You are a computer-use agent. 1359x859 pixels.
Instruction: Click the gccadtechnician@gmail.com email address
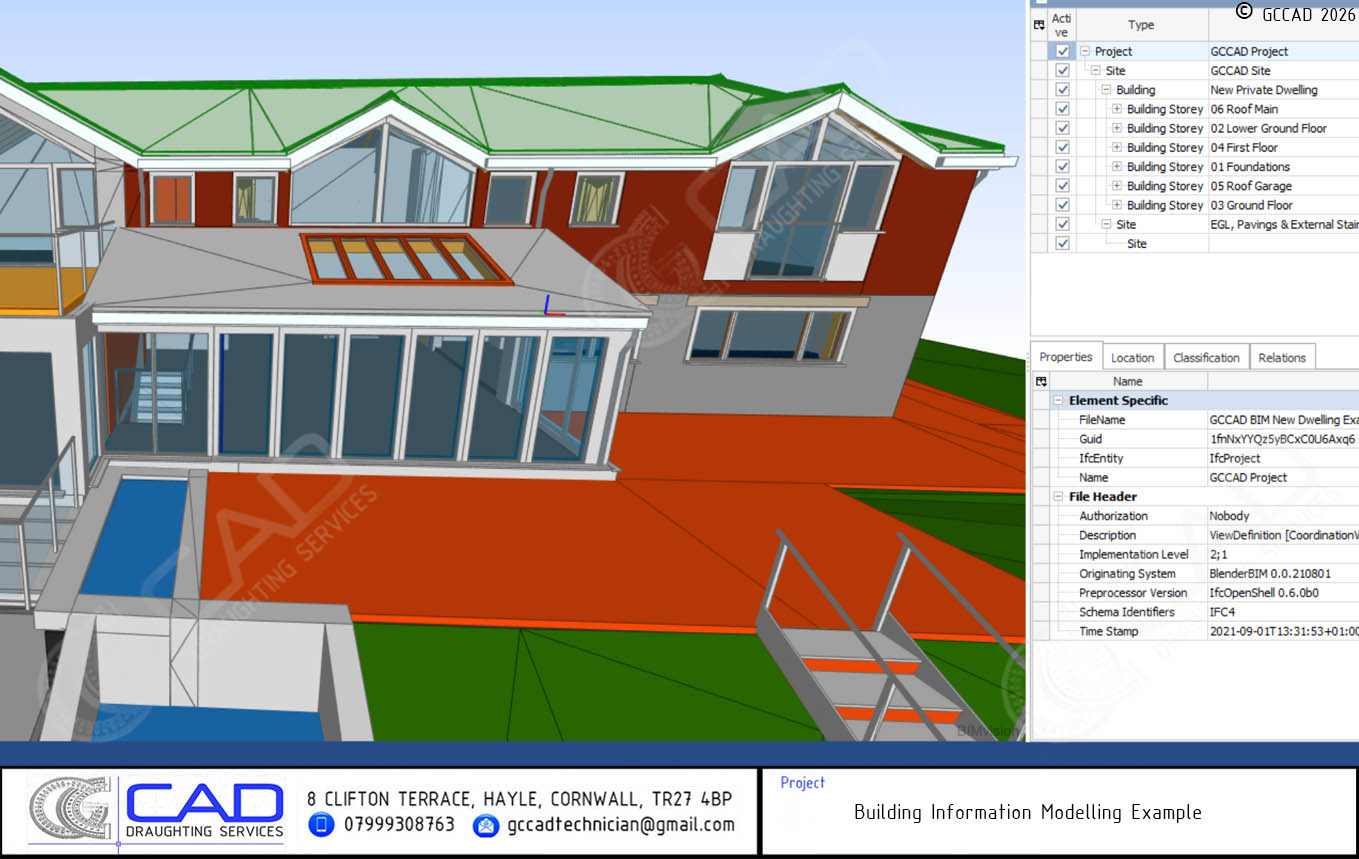coord(620,825)
